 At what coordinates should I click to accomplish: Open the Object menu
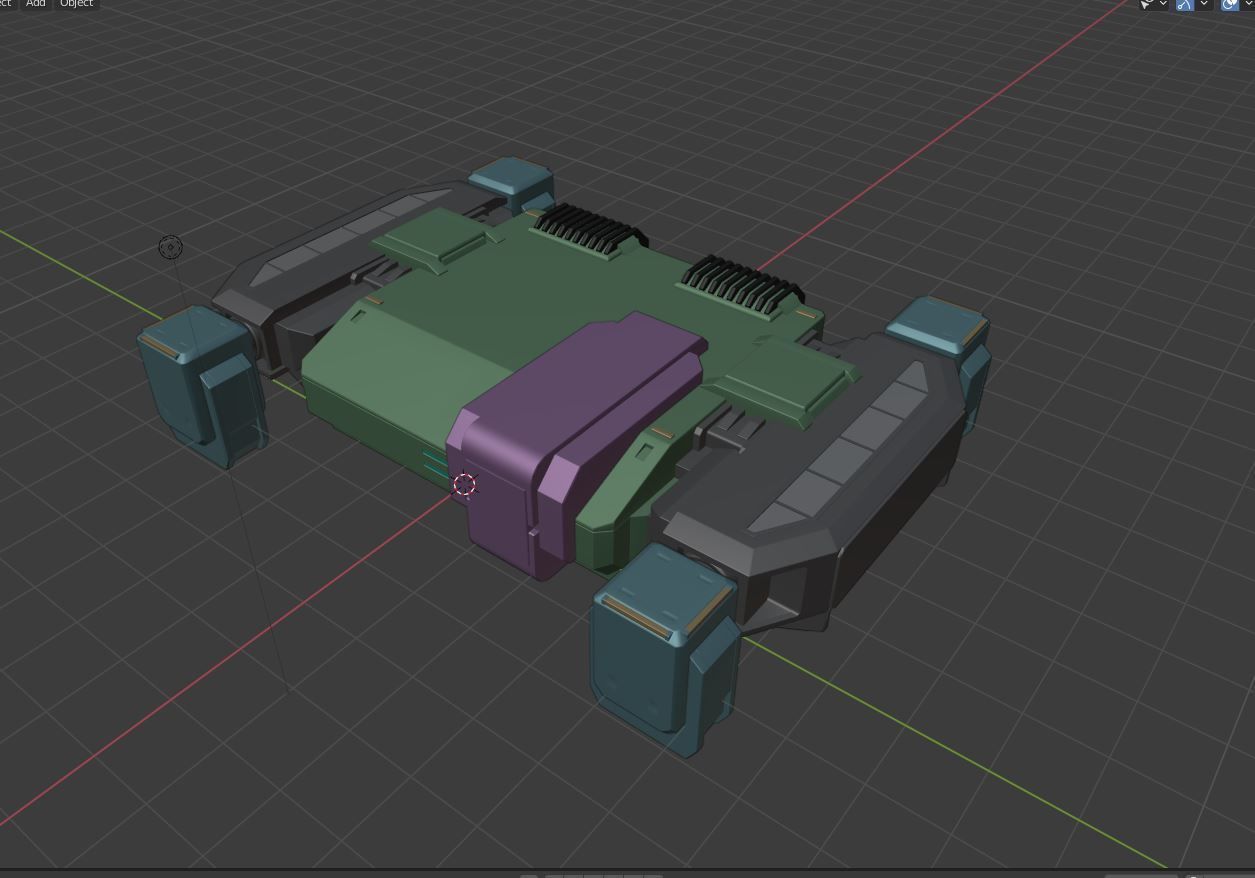76,4
